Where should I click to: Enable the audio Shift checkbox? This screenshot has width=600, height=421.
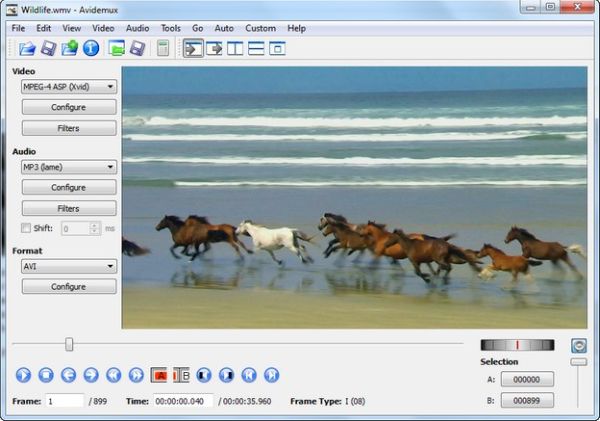coord(27,228)
